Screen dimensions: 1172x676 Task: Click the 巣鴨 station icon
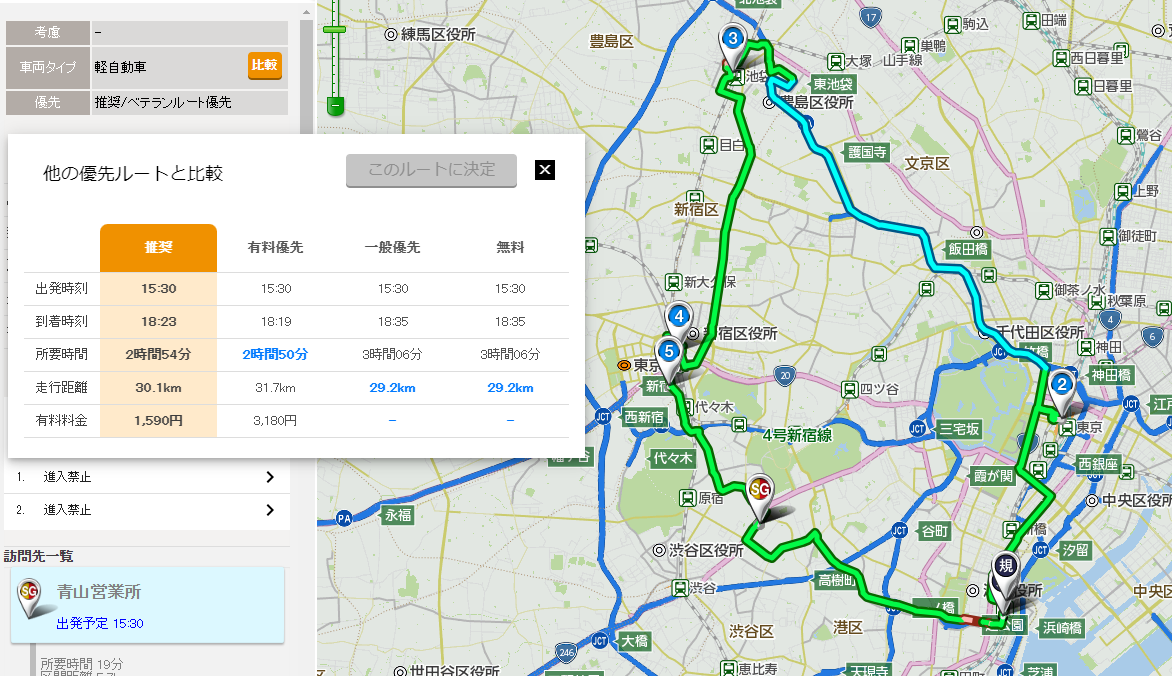click(x=910, y=46)
